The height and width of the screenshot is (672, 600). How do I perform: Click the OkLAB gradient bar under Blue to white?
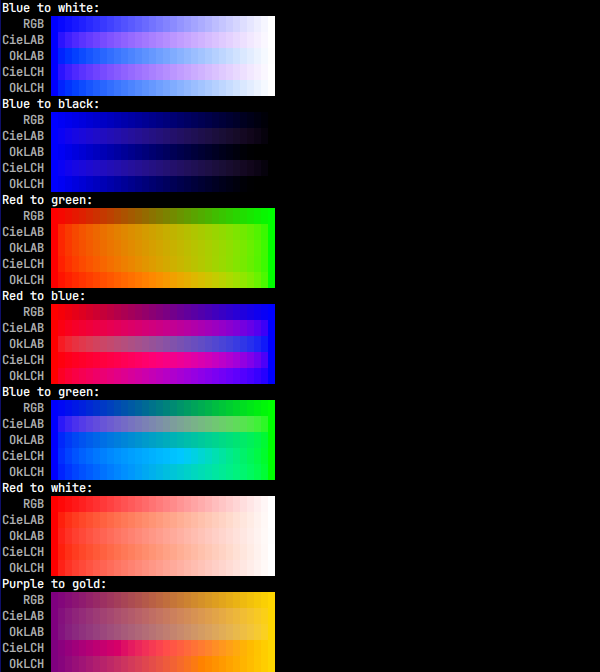tap(163, 56)
